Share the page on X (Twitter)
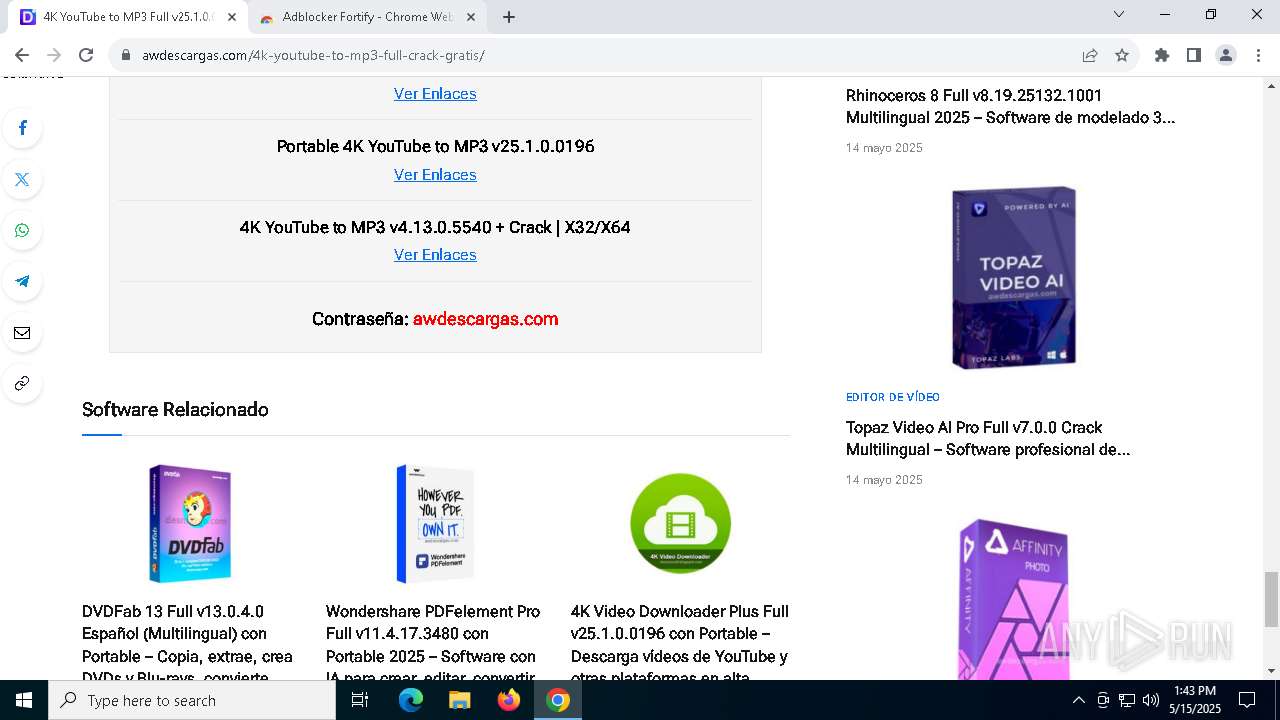The image size is (1280, 720). point(22,180)
